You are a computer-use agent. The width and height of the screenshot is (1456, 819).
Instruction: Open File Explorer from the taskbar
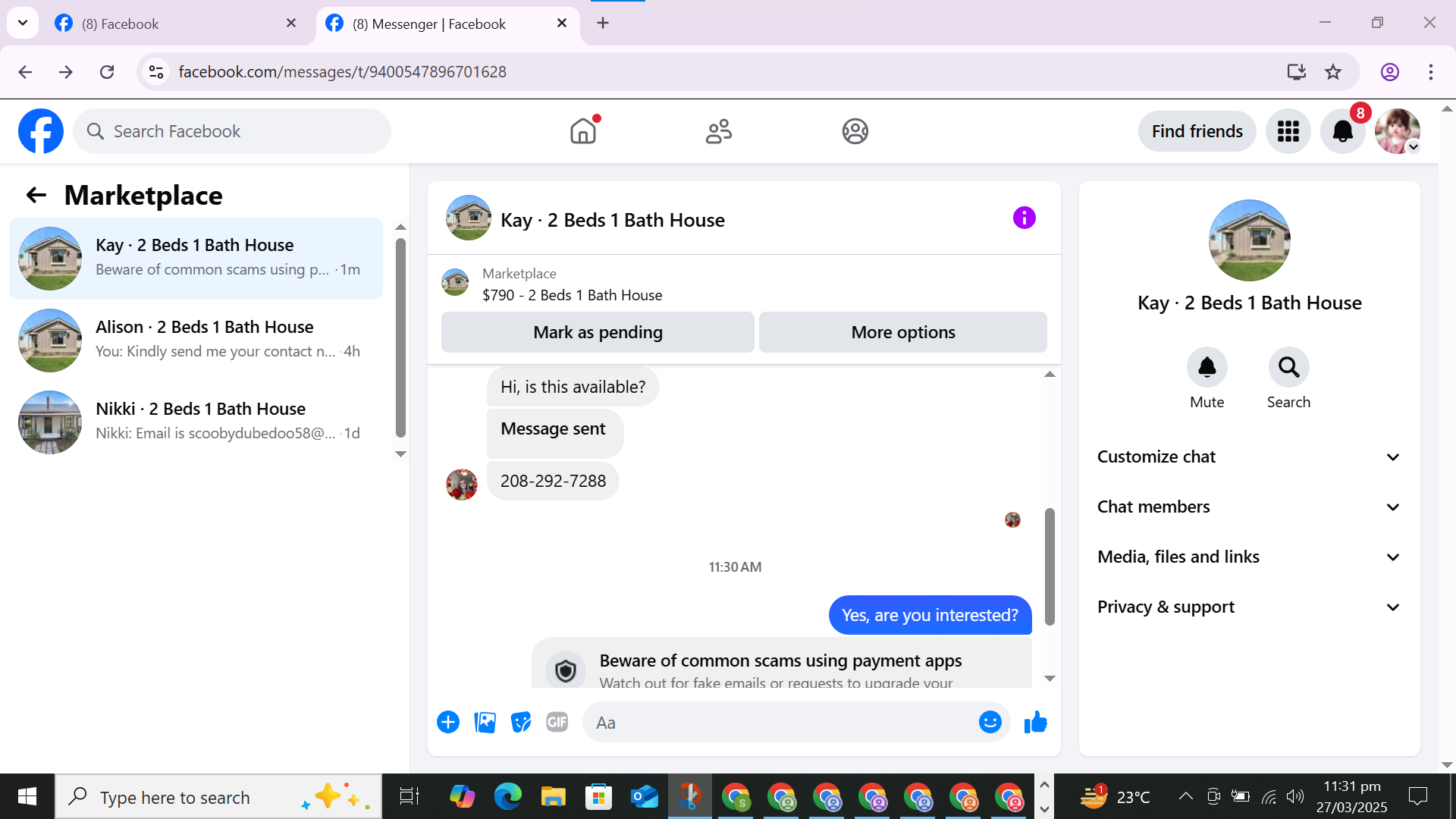click(x=553, y=796)
